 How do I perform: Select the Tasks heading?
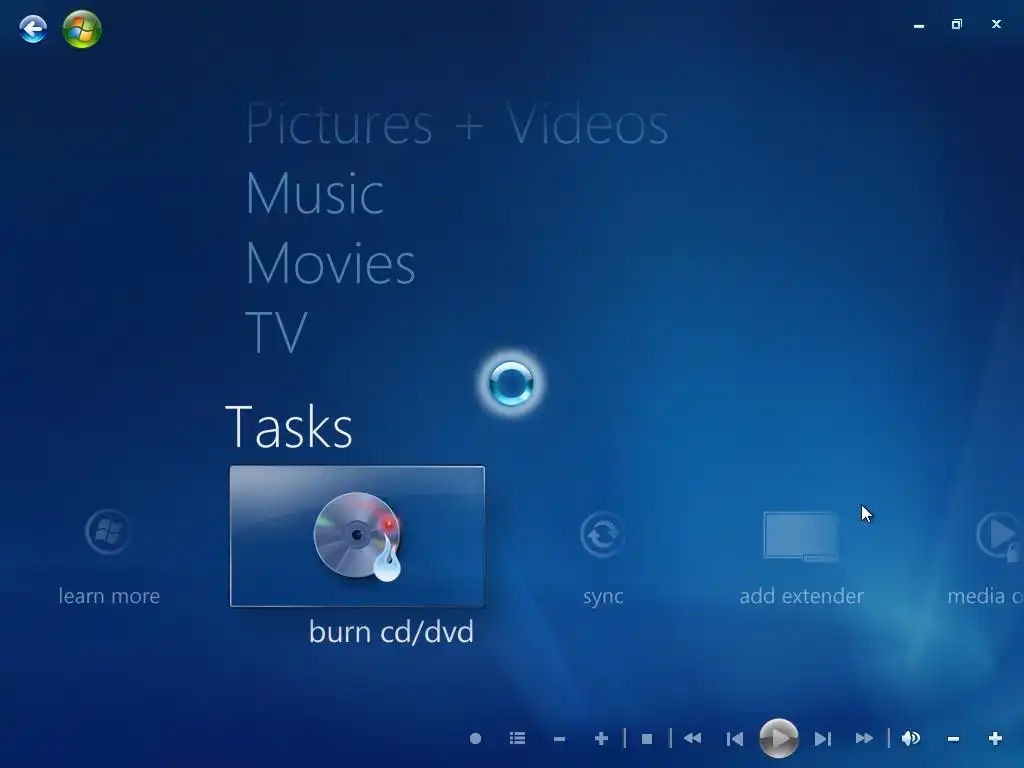pyautogui.click(x=289, y=426)
